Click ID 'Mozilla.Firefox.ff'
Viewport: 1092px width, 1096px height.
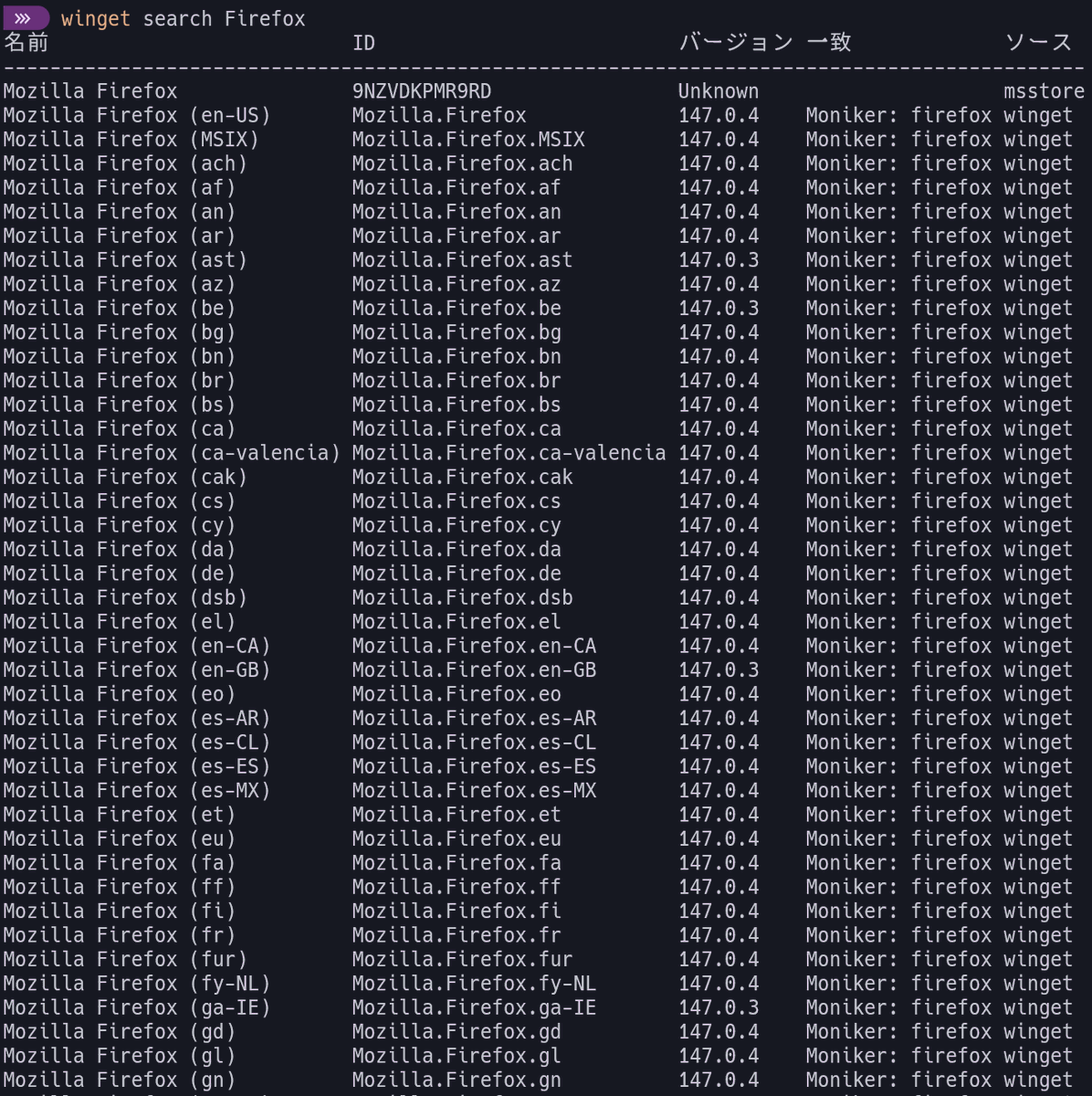(457, 887)
